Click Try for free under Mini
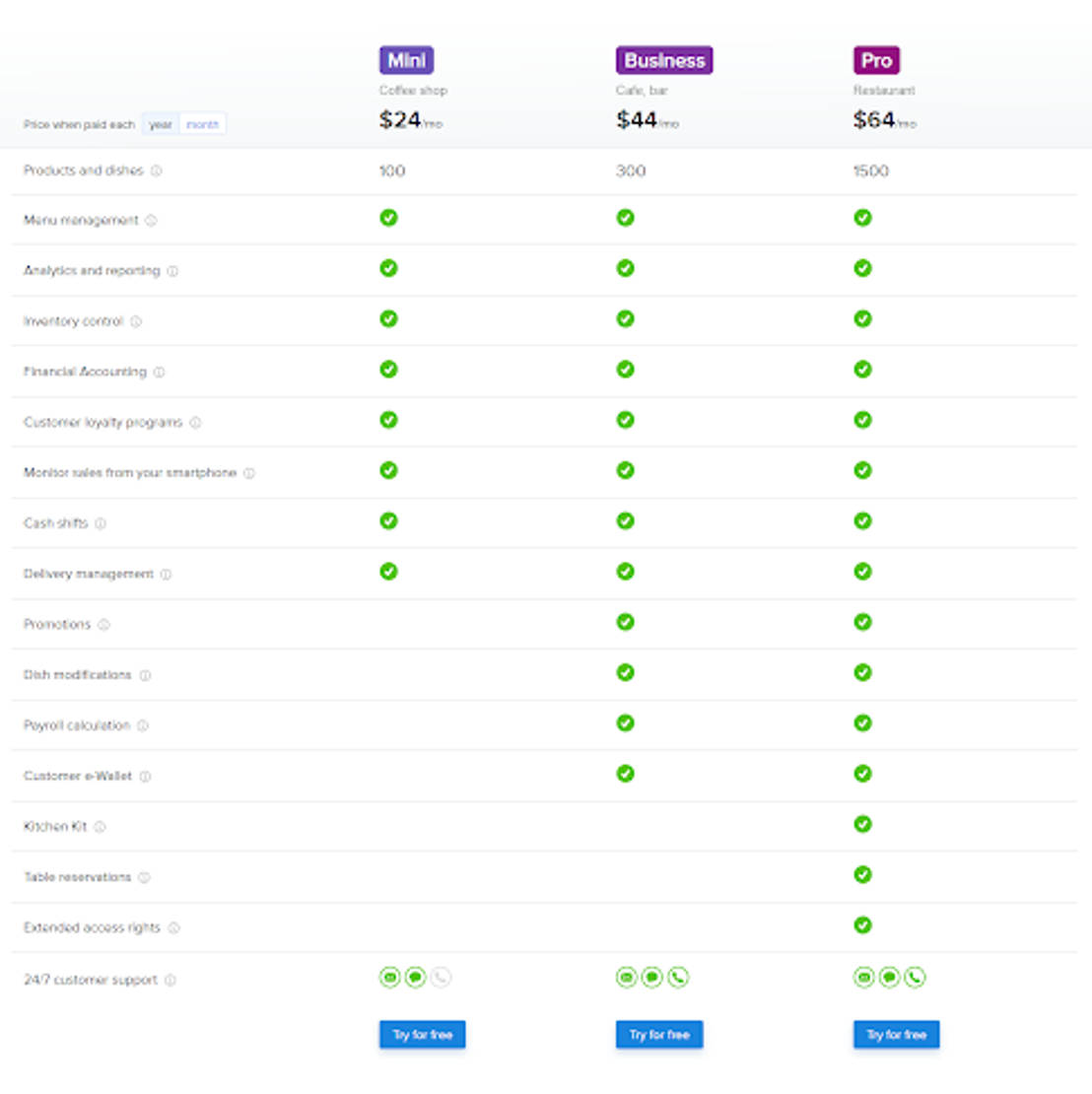1092x1094 pixels. click(422, 1035)
